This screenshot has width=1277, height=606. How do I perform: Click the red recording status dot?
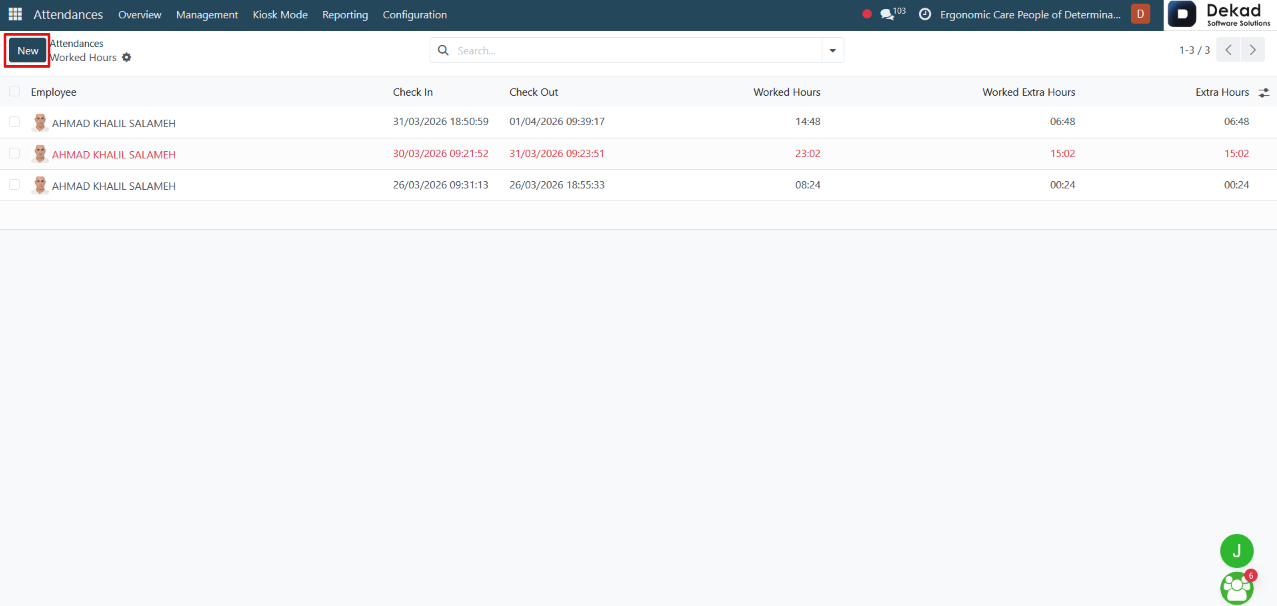click(867, 15)
